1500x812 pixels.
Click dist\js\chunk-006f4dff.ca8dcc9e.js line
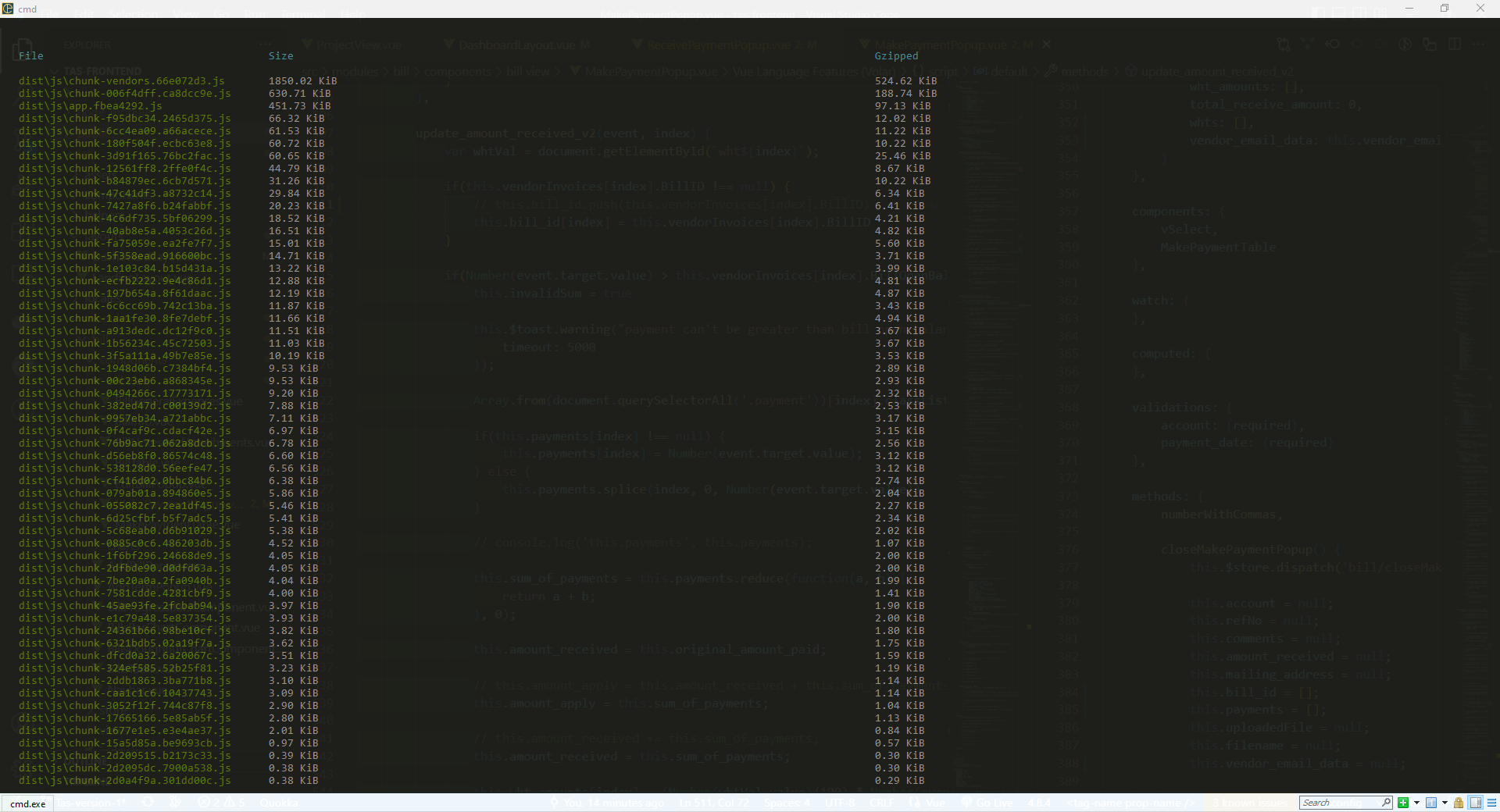[x=125, y=94]
